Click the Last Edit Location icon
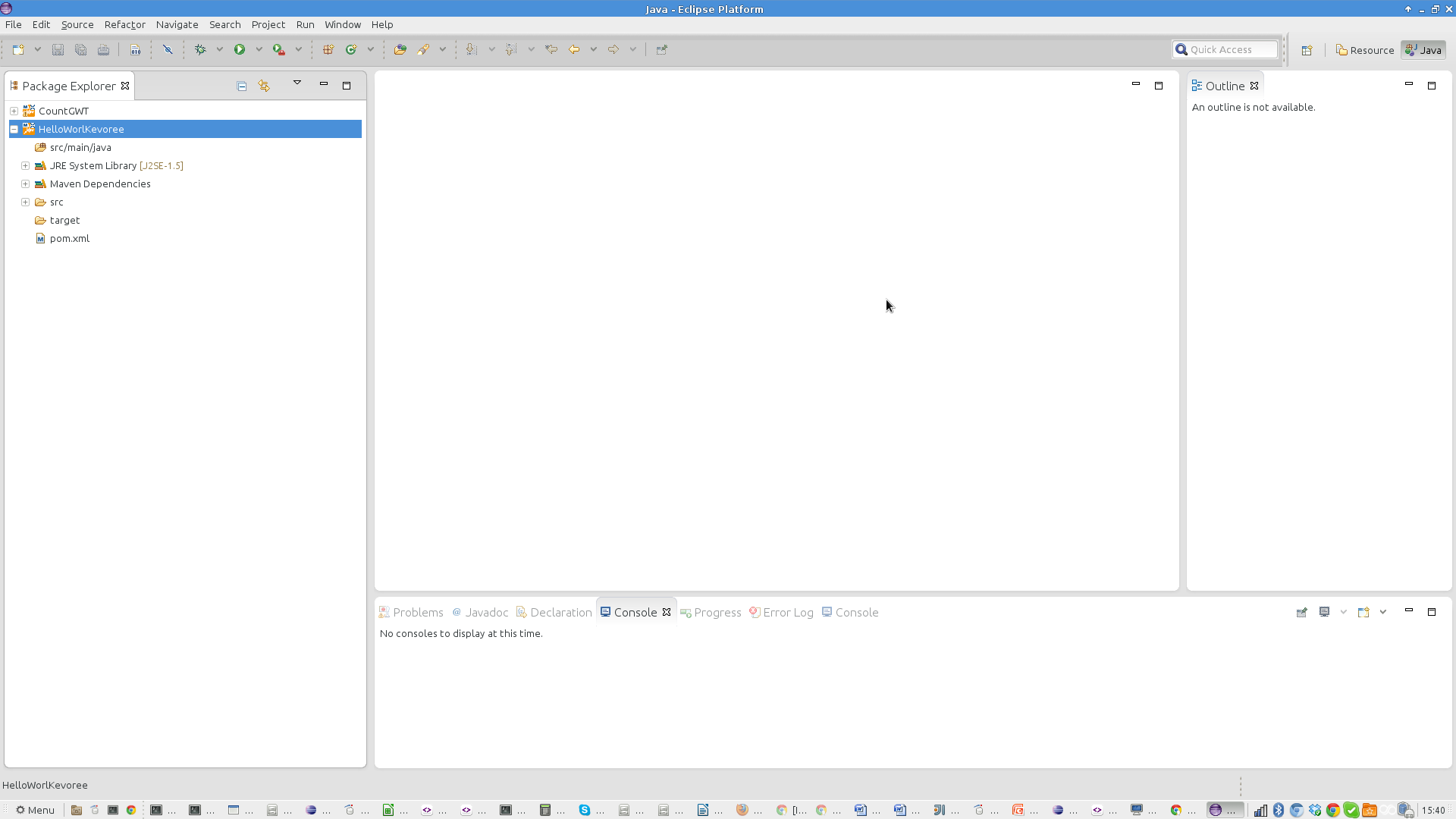This screenshot has width=1456, height=819. pyautogui.click(x=551, y=49)
